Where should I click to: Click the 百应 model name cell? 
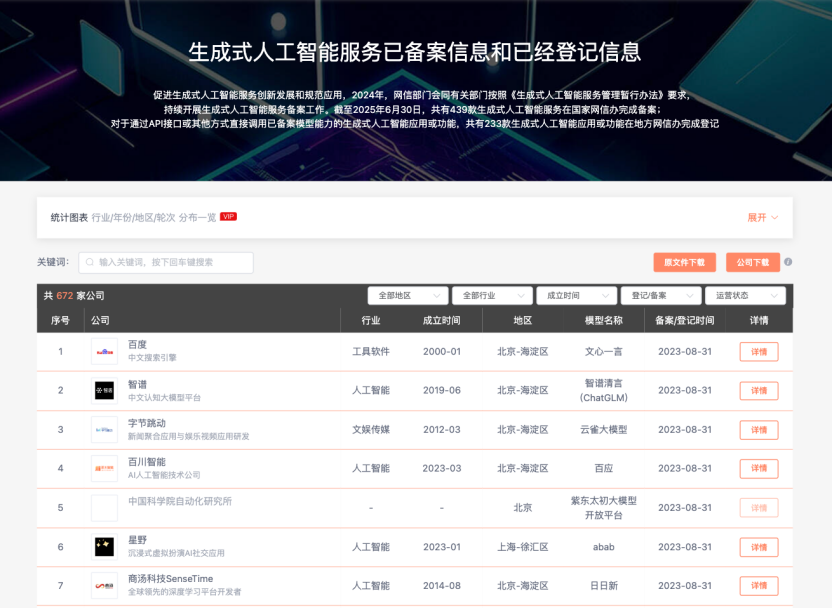(604, 468)
